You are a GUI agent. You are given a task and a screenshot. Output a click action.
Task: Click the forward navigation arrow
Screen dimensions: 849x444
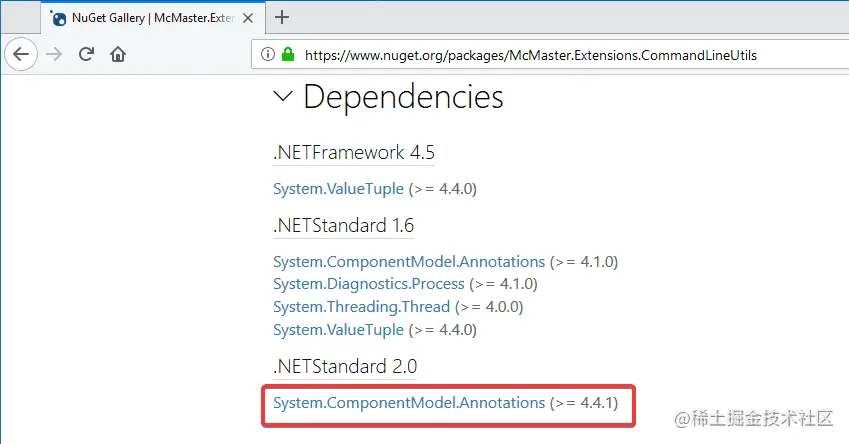54,55
